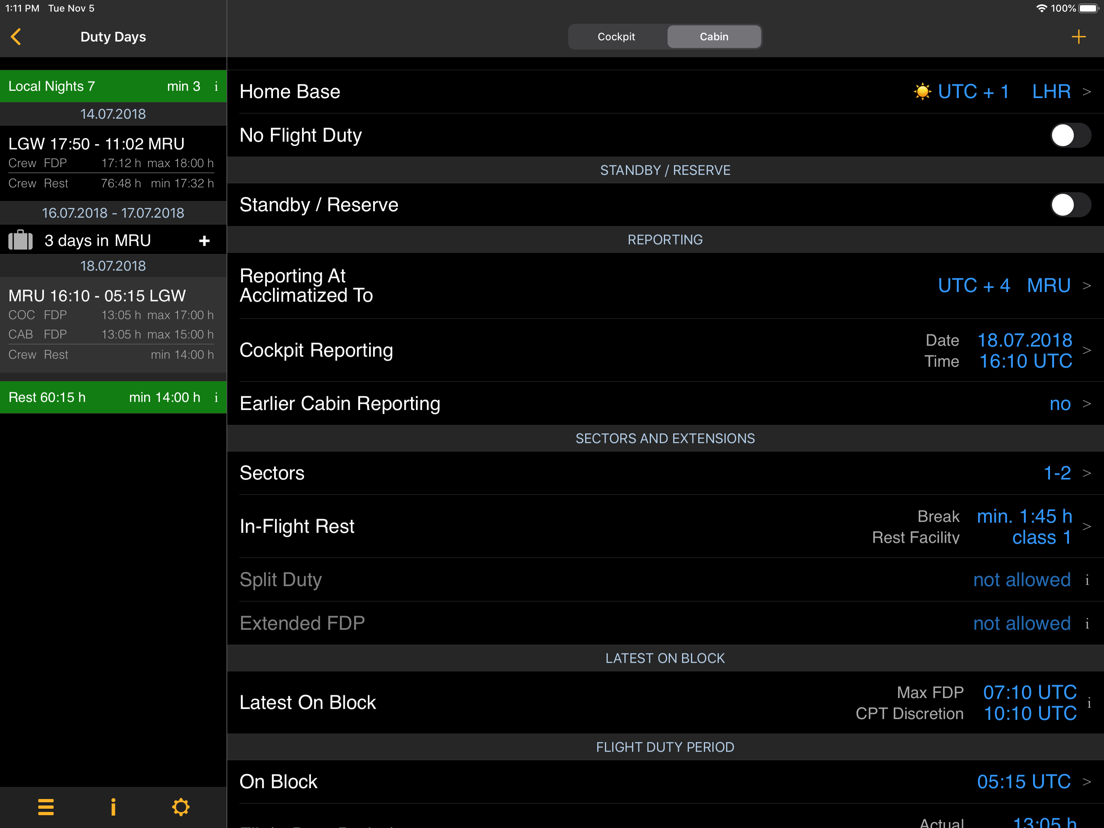Image resolution: width=1104 pixels, height=828 pixels.
Task: Tap Crew Rest 76:48 h row
Action: click(111, 184)
